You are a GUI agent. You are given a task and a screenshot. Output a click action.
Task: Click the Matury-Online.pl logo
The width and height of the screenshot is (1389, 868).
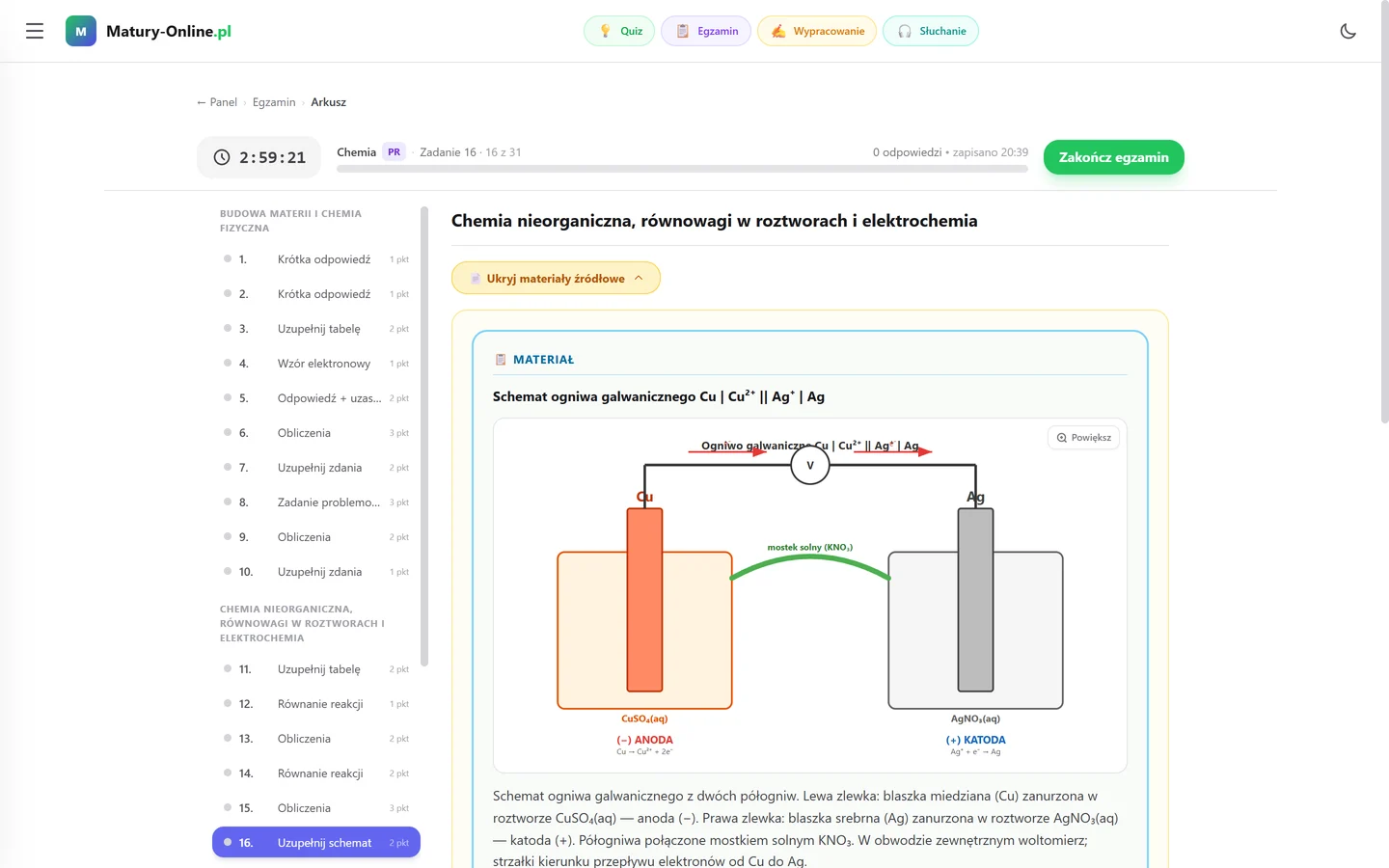pyautogui.click(x=149, y=31)
